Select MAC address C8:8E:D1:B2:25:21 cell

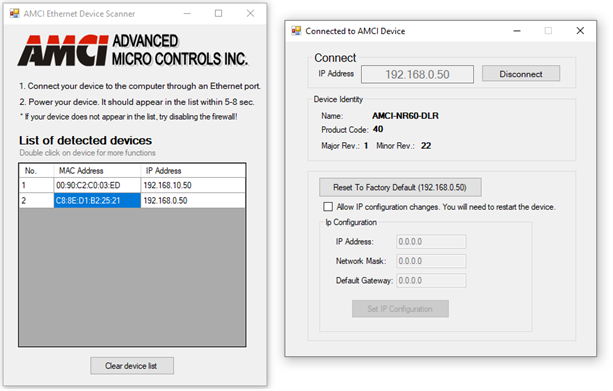(97, 201)
